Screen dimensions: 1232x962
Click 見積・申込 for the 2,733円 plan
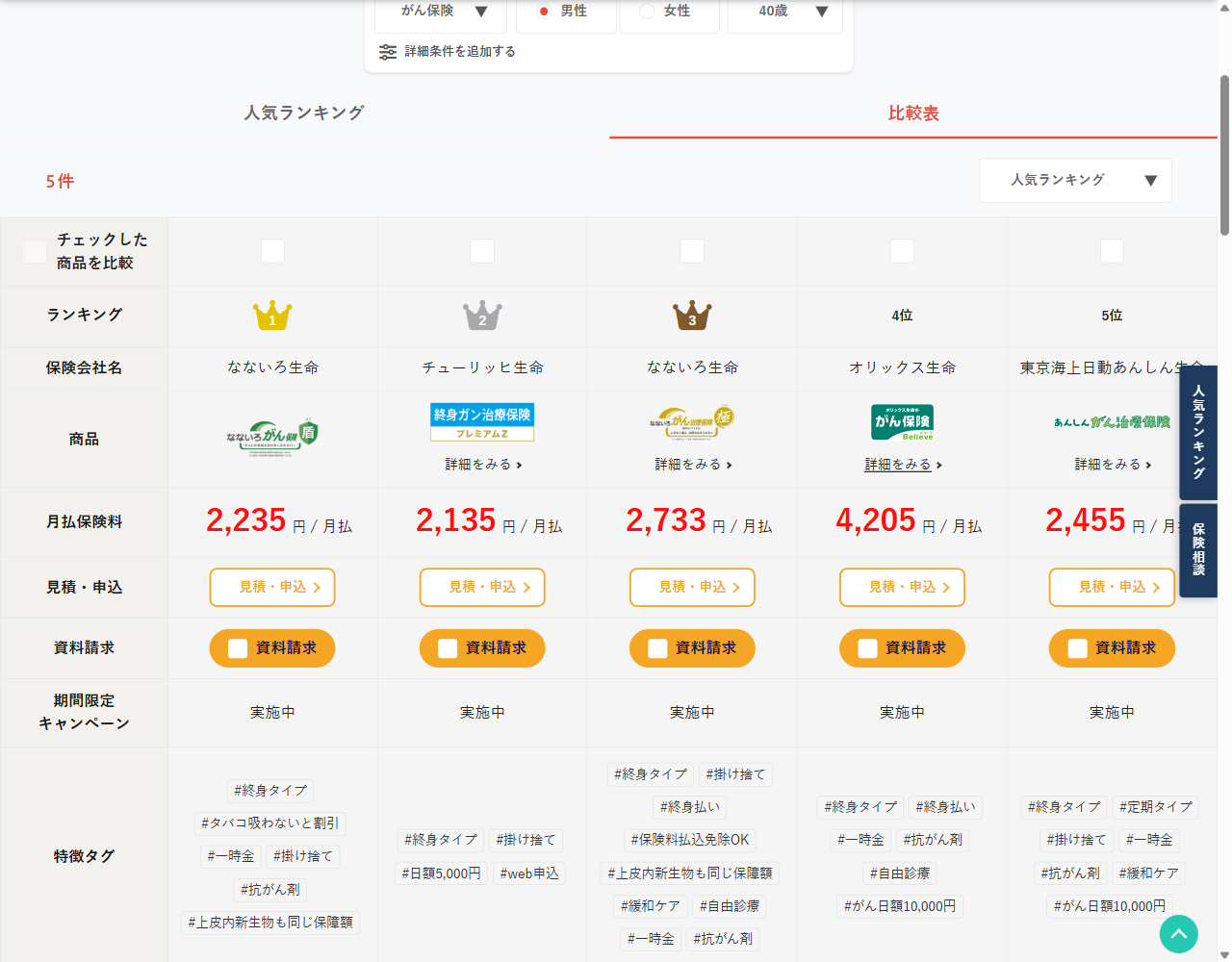692,587
